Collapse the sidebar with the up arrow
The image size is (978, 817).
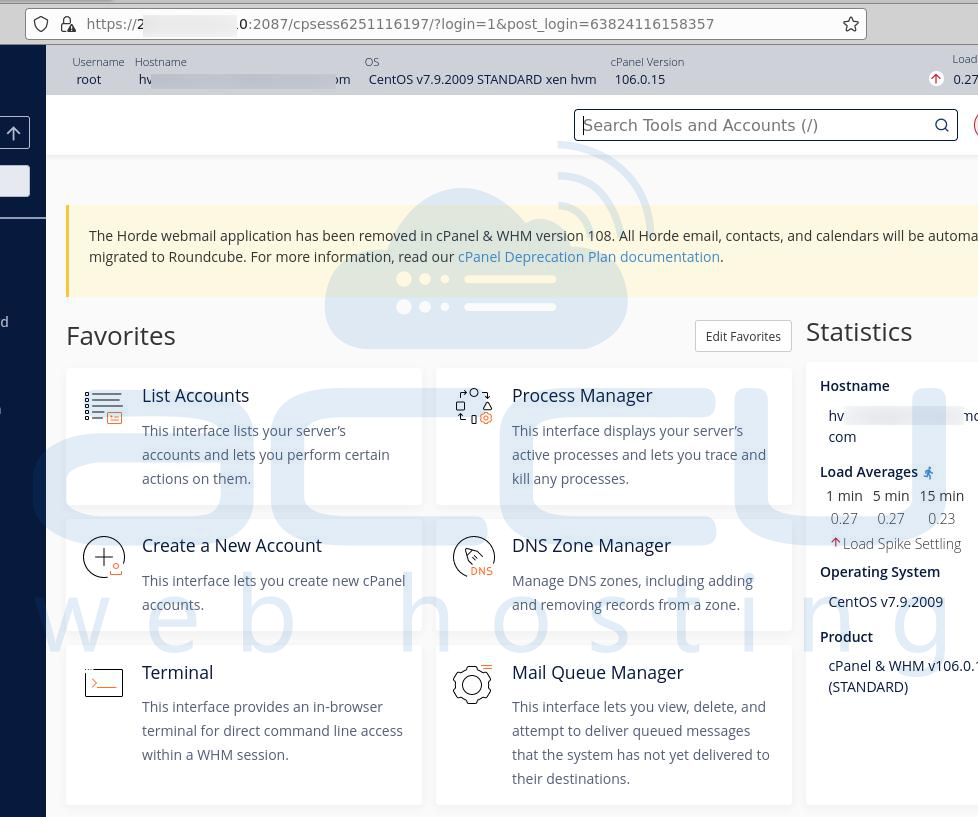pos(13,132)
